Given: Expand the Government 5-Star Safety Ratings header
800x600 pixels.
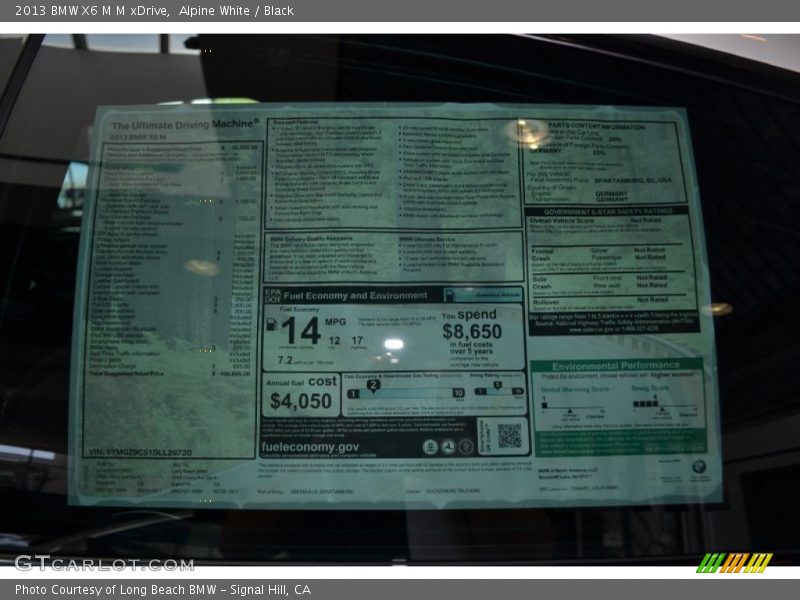Looking at the screenshot, I should coord(608,210).
